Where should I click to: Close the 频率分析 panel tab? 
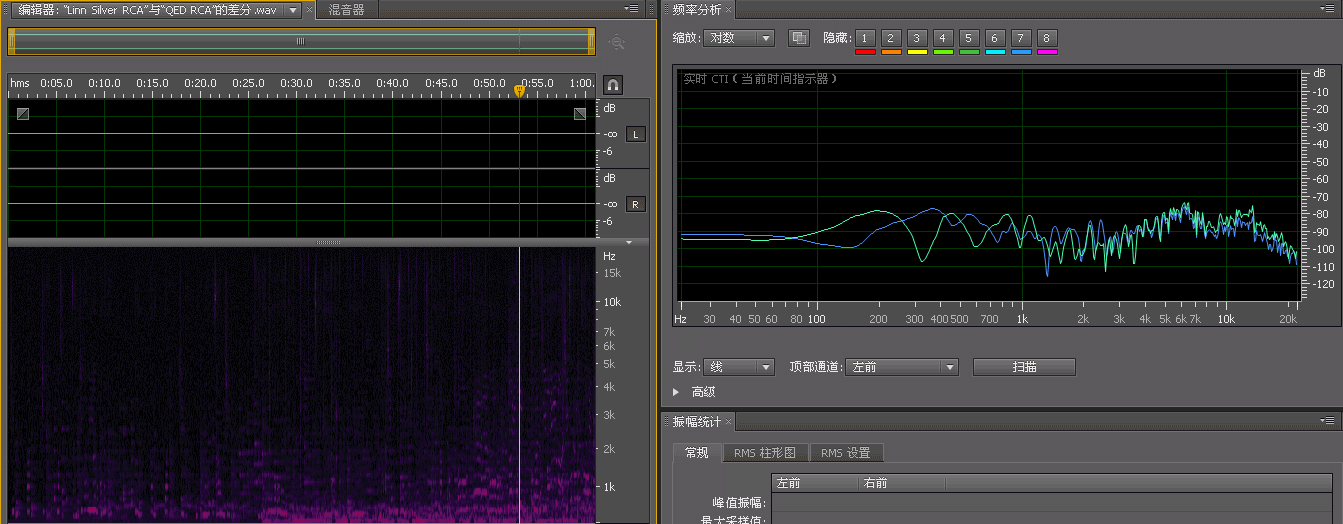pos(729,10)
